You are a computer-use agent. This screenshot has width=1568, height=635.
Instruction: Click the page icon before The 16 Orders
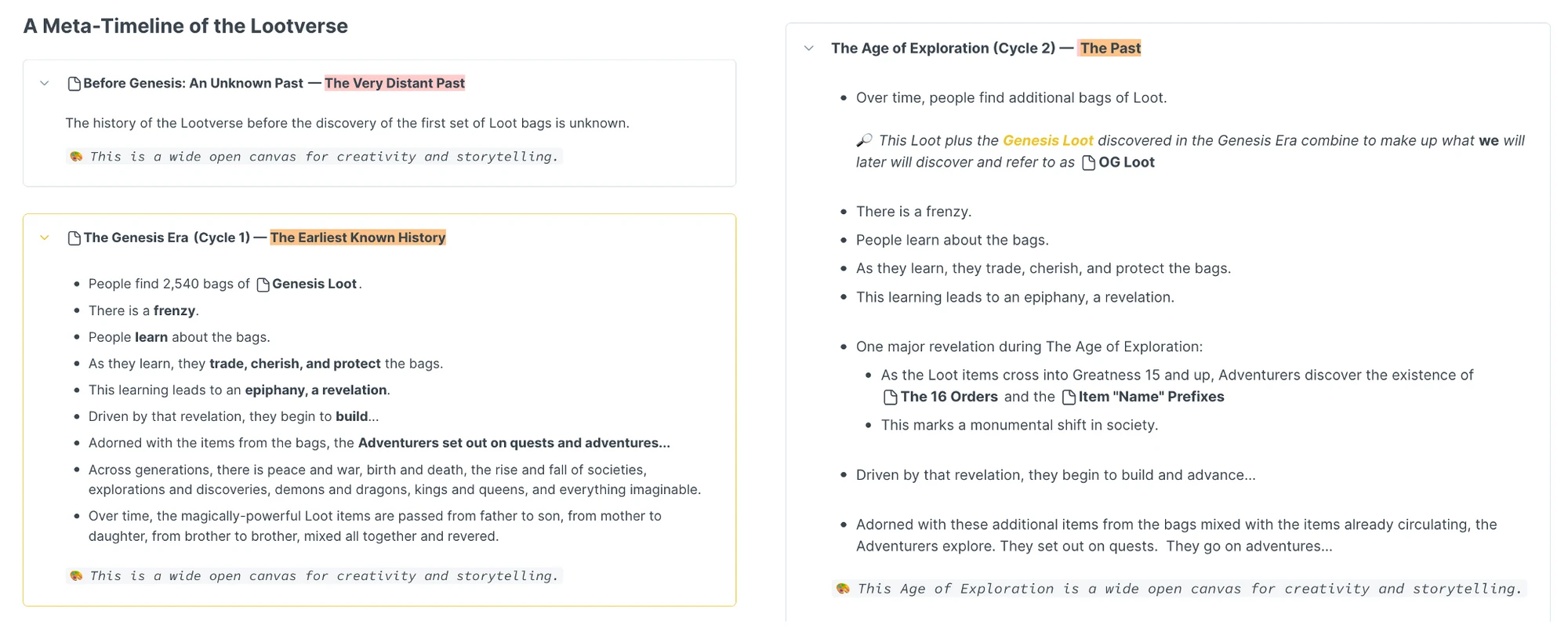891,397
